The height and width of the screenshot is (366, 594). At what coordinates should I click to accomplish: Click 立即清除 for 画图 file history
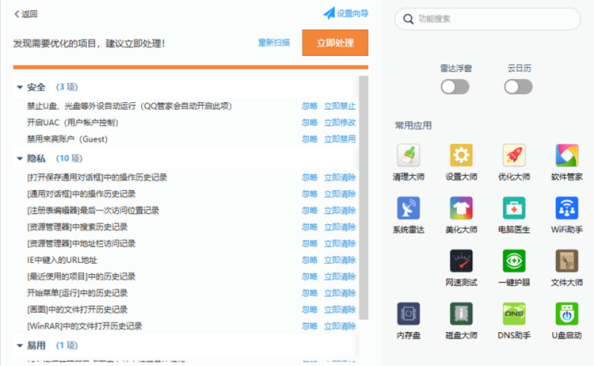pyautogui.click(x=340, y=310)
